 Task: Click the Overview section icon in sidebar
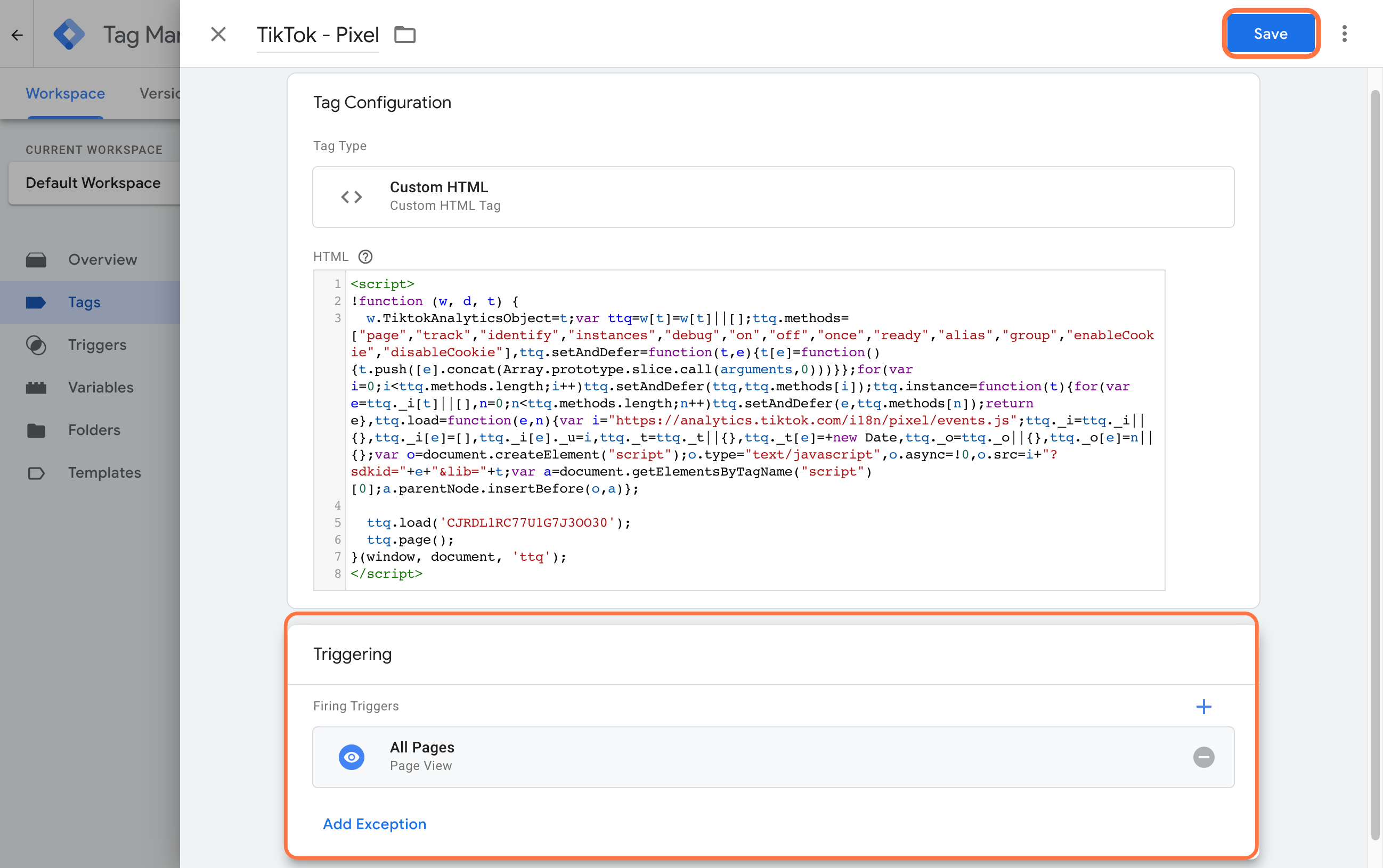(36, 259)
